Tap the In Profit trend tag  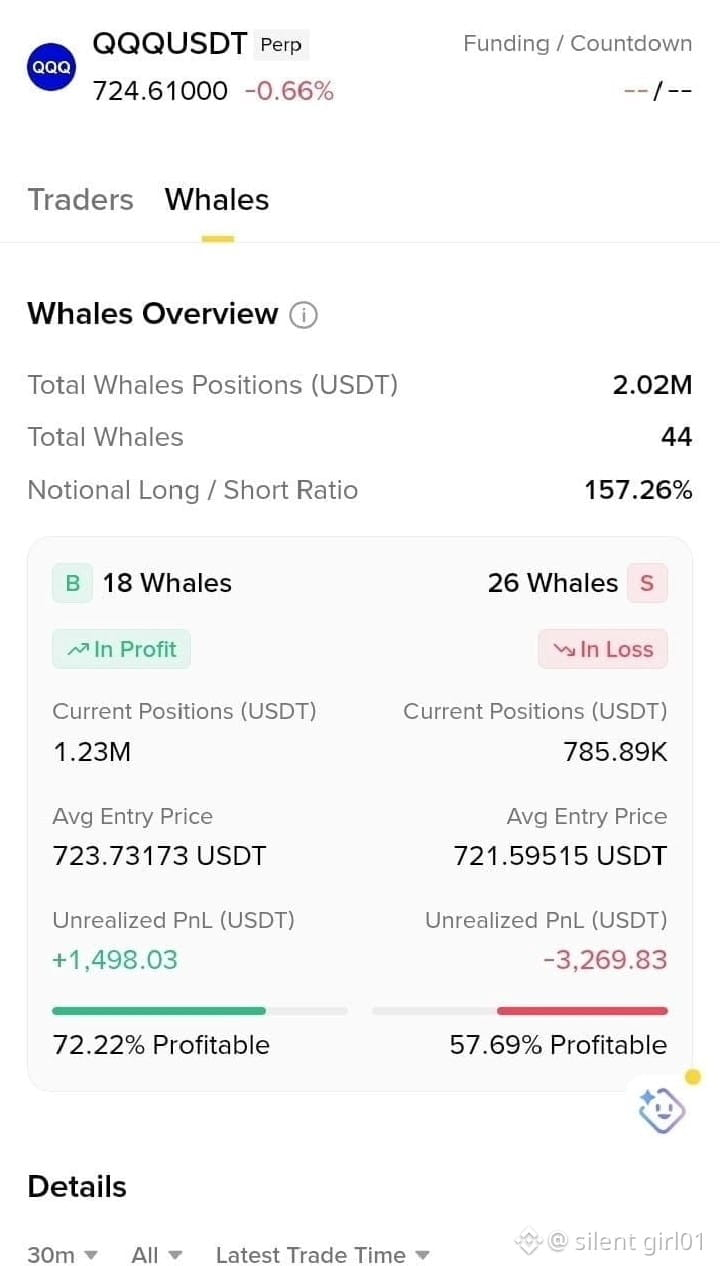(x=121, y=649)
